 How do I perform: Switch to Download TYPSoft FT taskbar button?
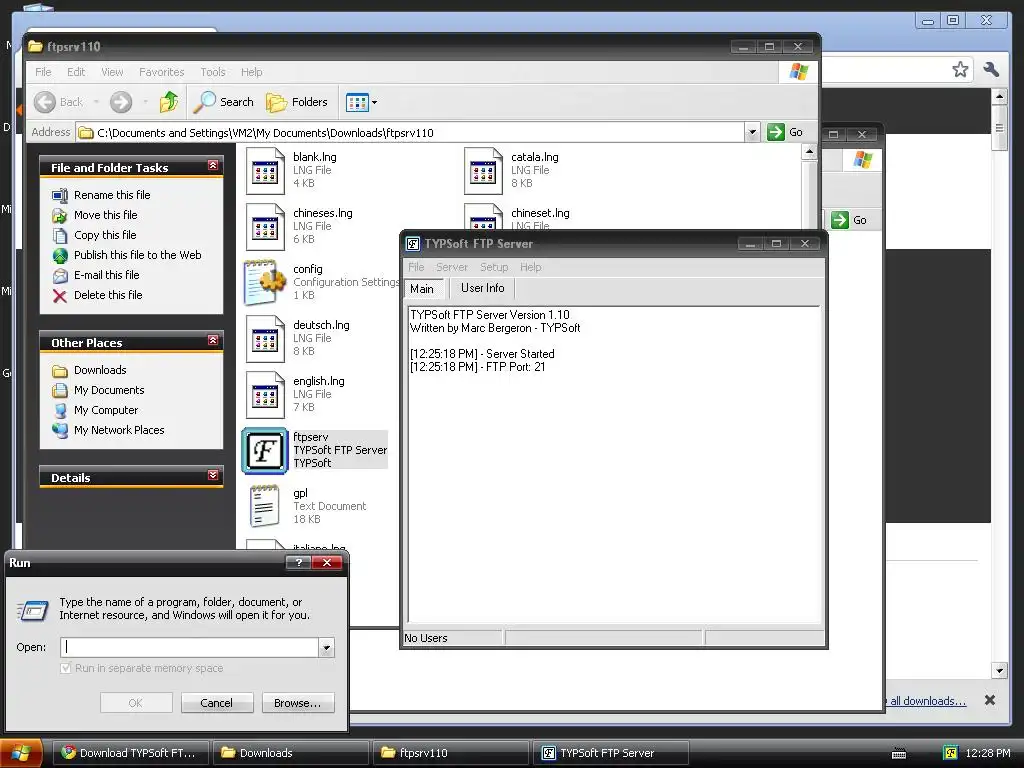pos(131,753)
